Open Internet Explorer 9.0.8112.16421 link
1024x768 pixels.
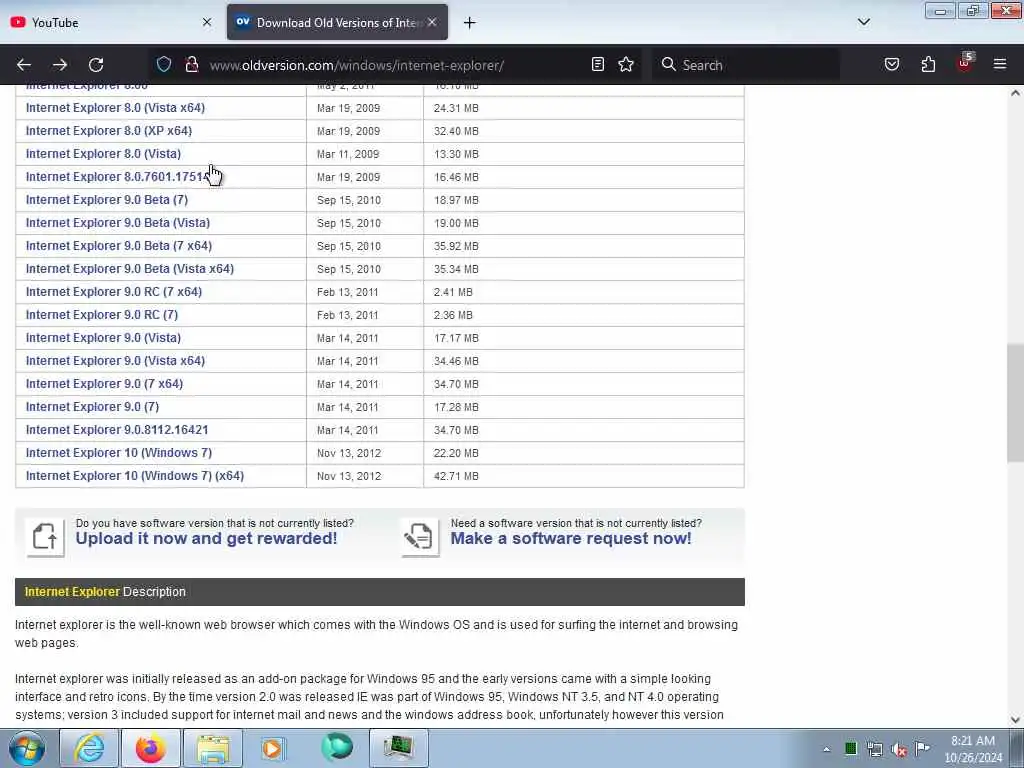pyautogui.click(x=117, y=430)
